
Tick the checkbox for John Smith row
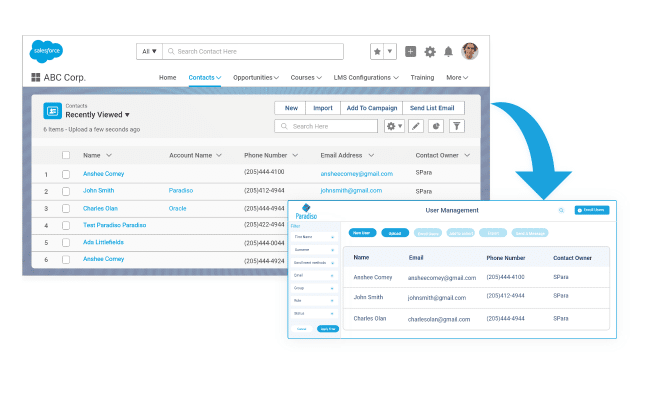point(66,191)
